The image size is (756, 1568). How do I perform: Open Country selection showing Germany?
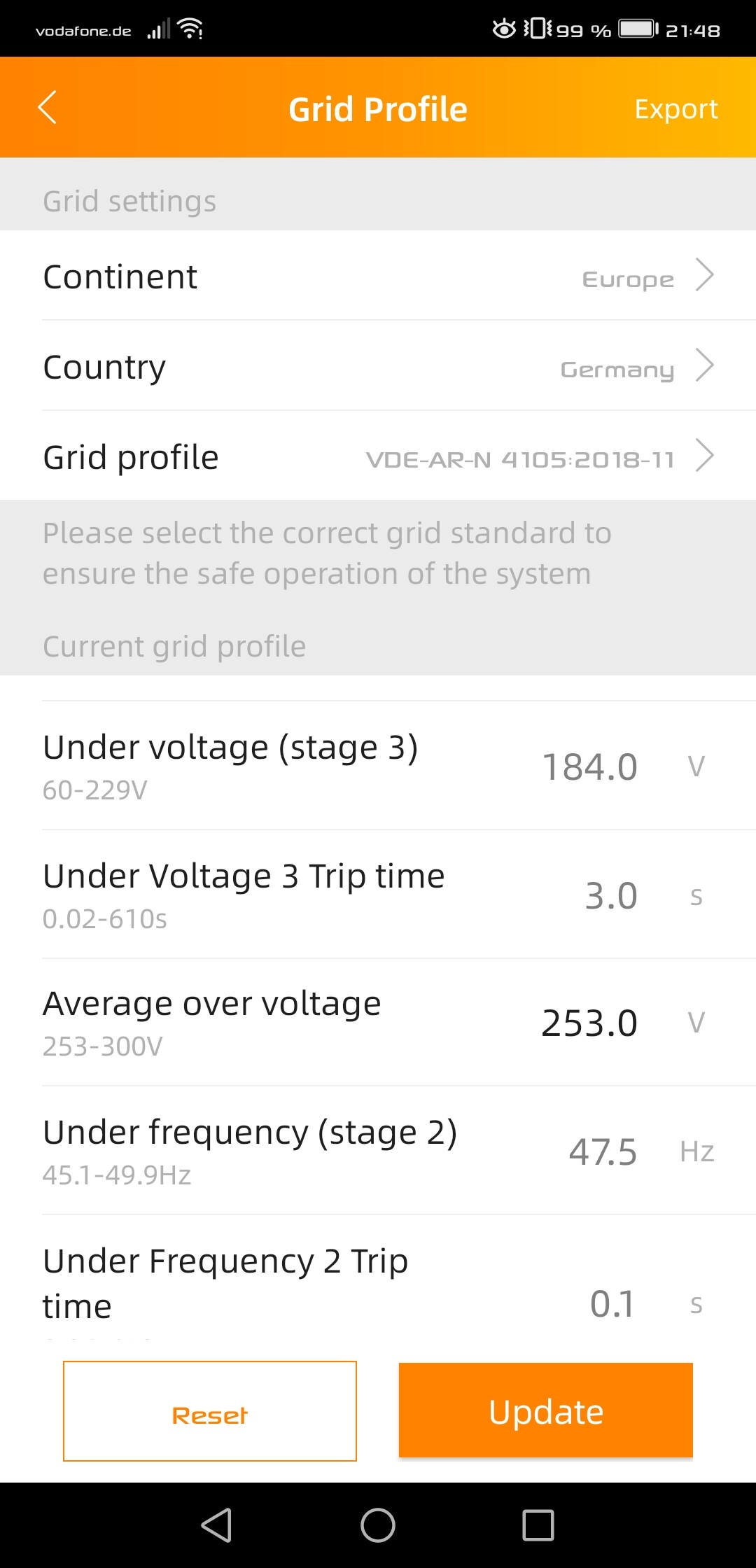tap(617, 370)
